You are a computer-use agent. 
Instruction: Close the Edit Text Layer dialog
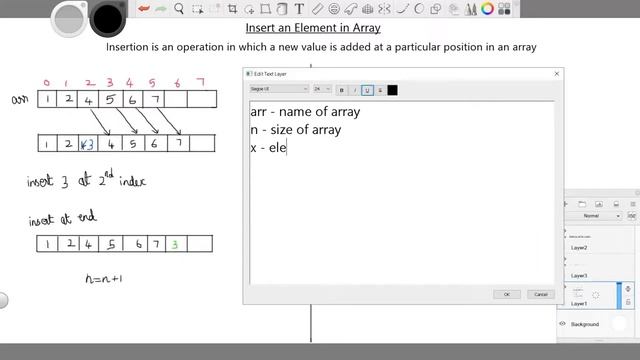[x=557, y=74]
